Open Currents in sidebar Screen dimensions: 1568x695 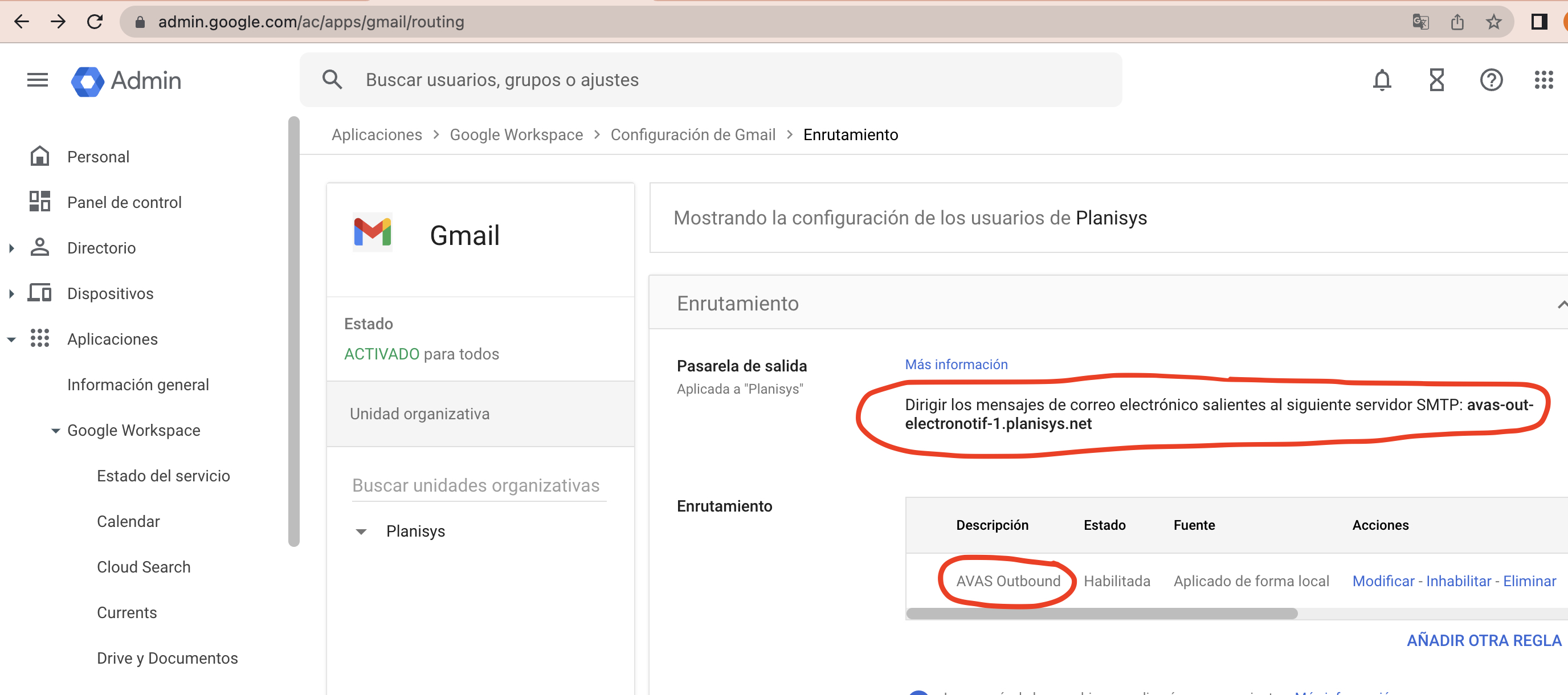pyautogui.click(x=126, y=613)
